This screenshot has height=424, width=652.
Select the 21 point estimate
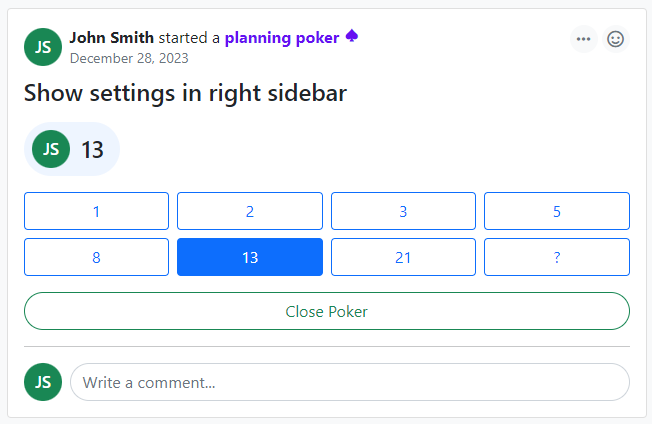coord(403,257)
